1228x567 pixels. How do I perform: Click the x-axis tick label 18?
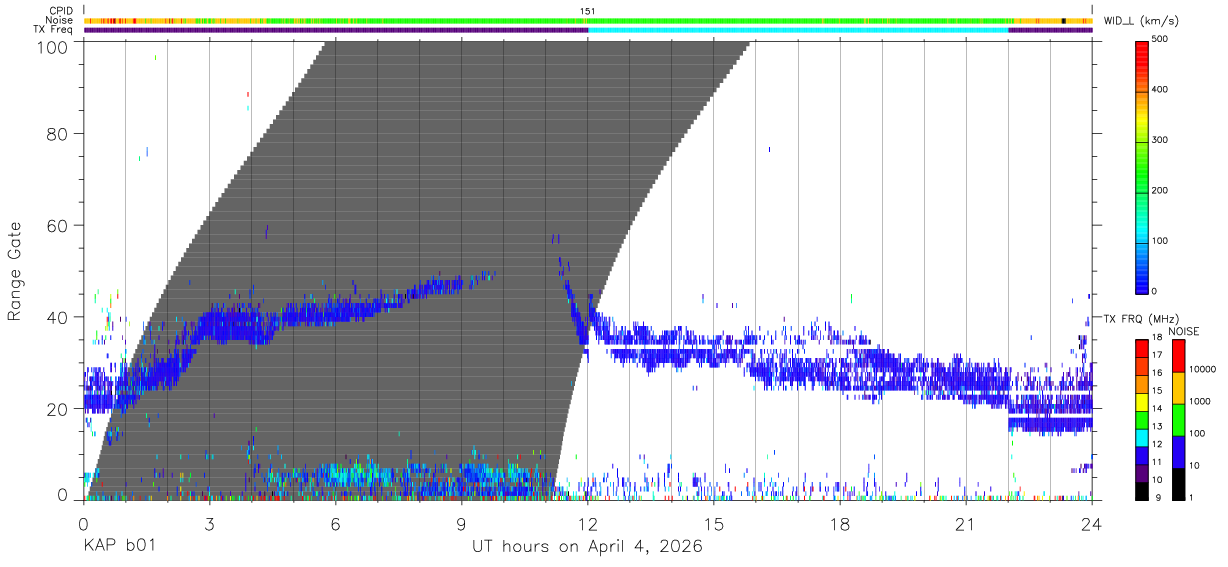840,524
